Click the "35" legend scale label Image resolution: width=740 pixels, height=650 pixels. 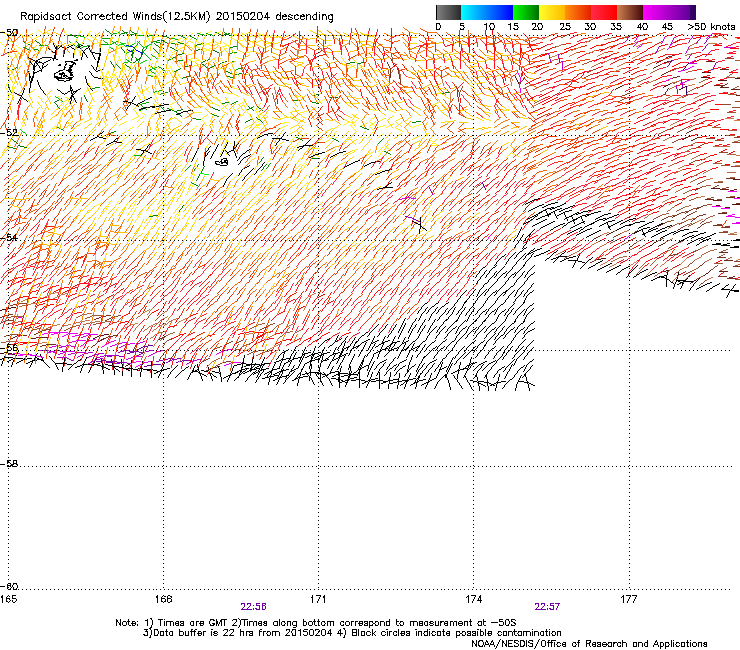click(616, 27)
